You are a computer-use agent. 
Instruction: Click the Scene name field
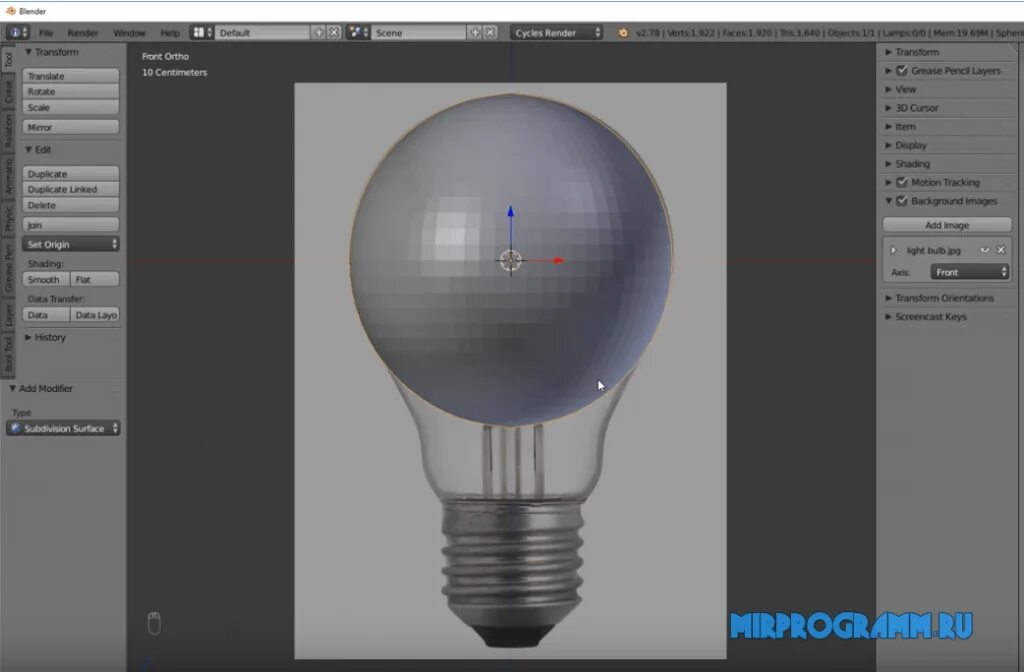(418, 32)
